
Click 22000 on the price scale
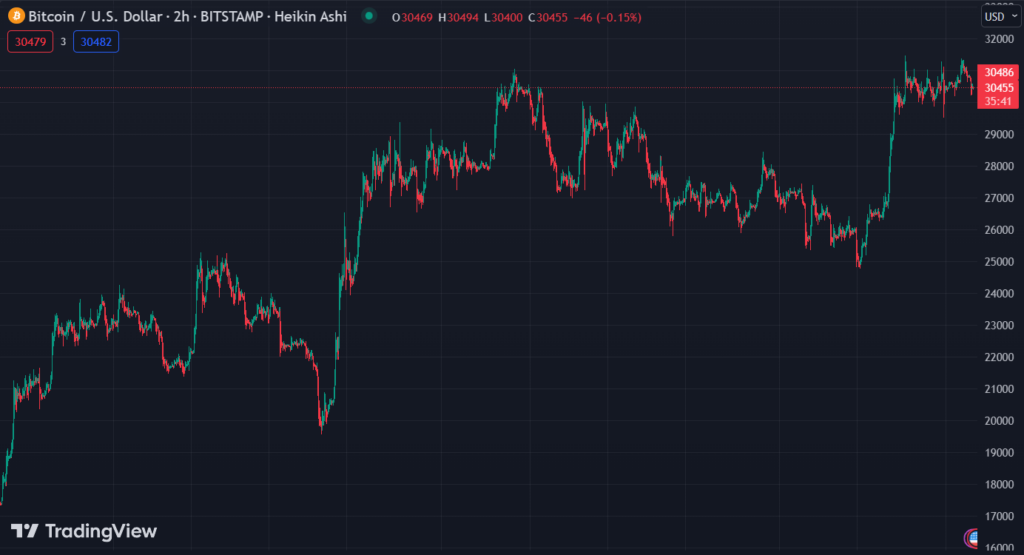tap(999, 357)
